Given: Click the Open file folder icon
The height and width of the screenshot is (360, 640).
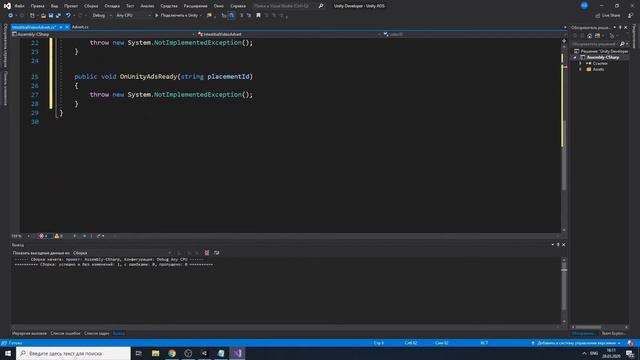Looking at the screenshot, I should pos(43,16).
